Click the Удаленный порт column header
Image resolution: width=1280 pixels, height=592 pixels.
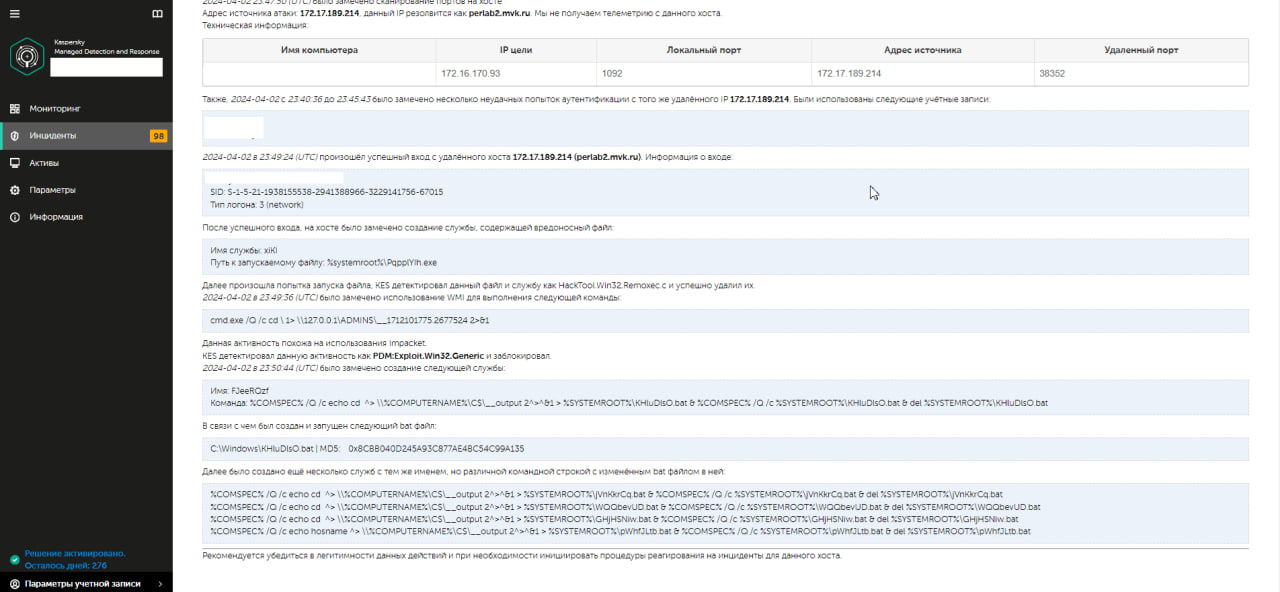click(1141, 49)
